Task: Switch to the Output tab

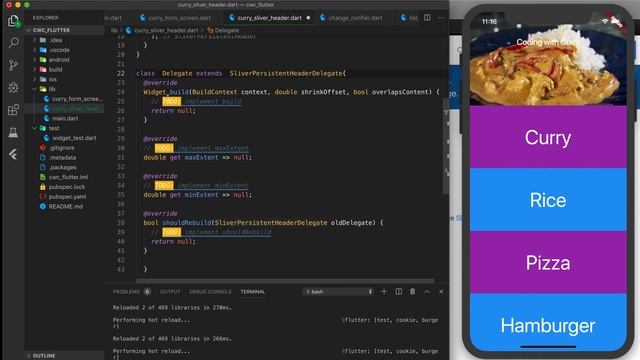Action: (170, 291)
